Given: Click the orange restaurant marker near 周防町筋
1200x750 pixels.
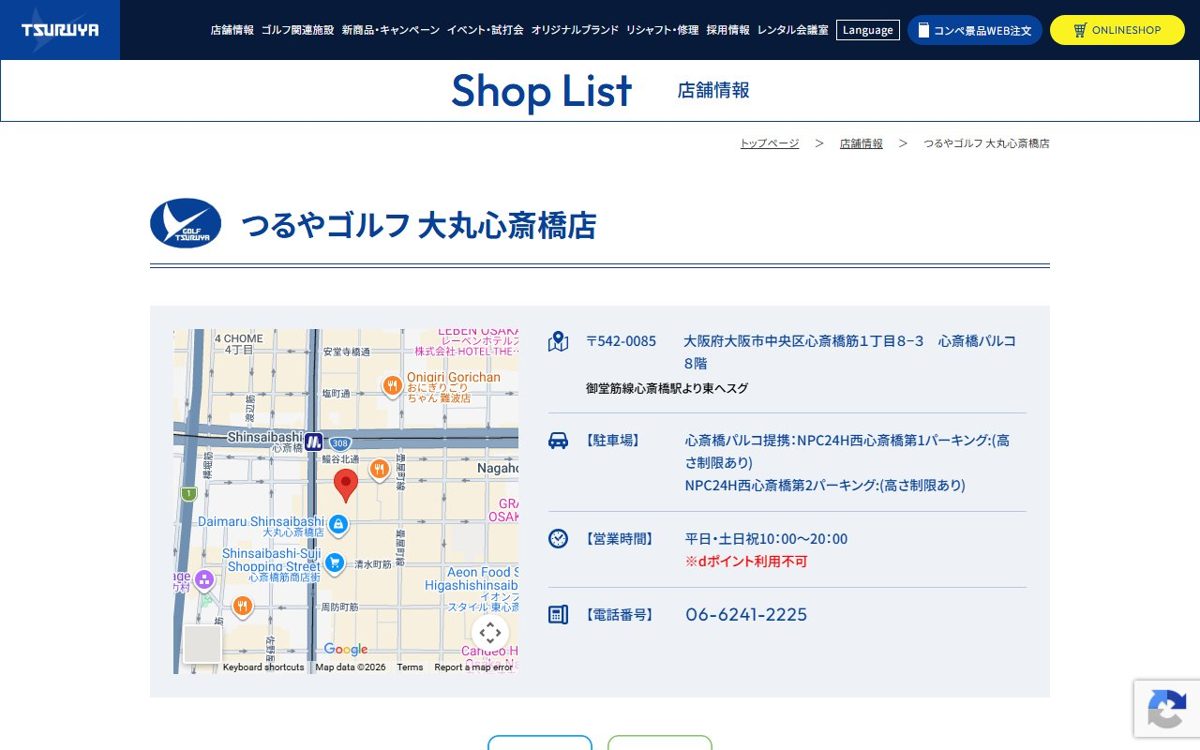Looking at the screenshot, I should [242, 606].
